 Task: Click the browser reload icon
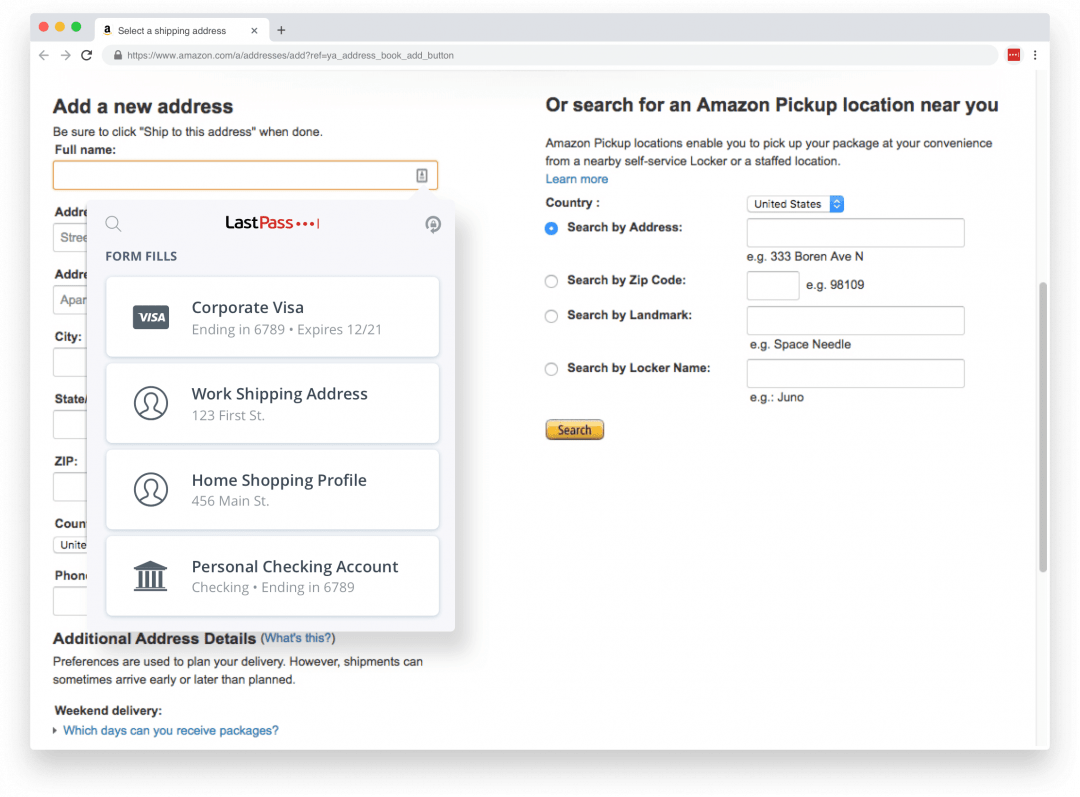point(87,55)
